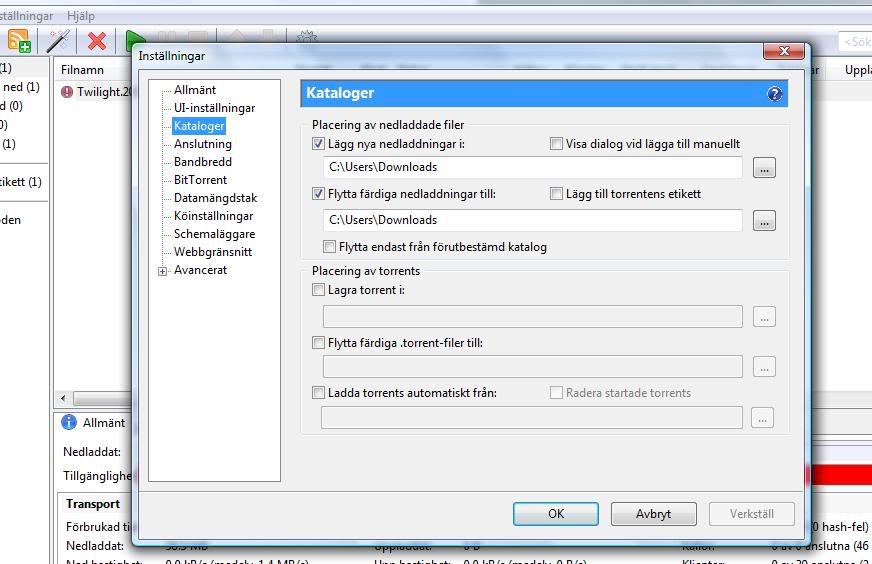
Task: Open Schemaläggare settings page
Action: (214, 234)
